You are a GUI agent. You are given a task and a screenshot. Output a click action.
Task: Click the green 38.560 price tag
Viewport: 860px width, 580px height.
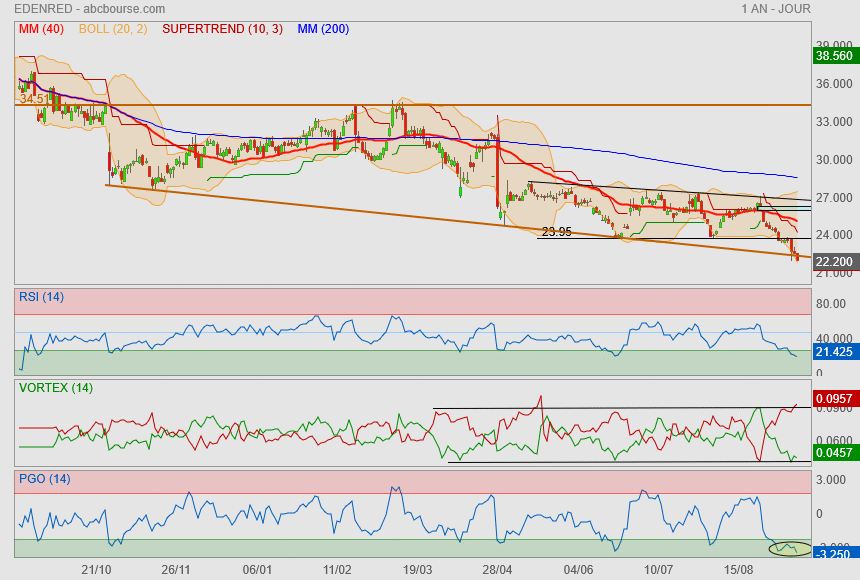click(834, 57)
